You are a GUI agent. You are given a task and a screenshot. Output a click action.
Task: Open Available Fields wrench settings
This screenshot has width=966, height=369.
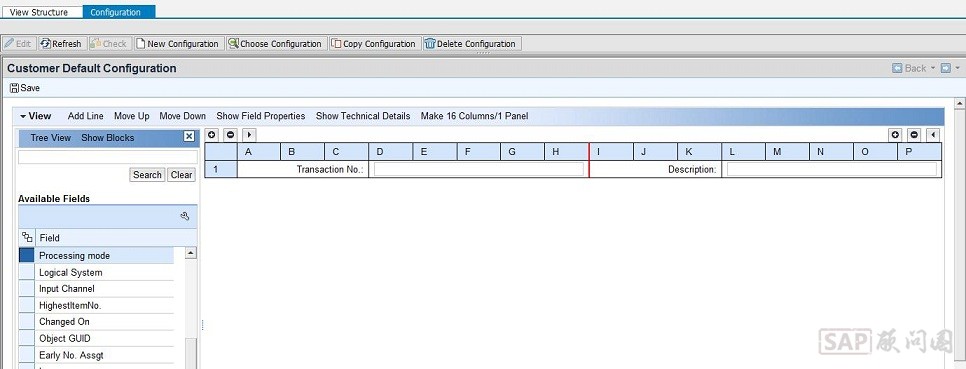pos(185,216)
